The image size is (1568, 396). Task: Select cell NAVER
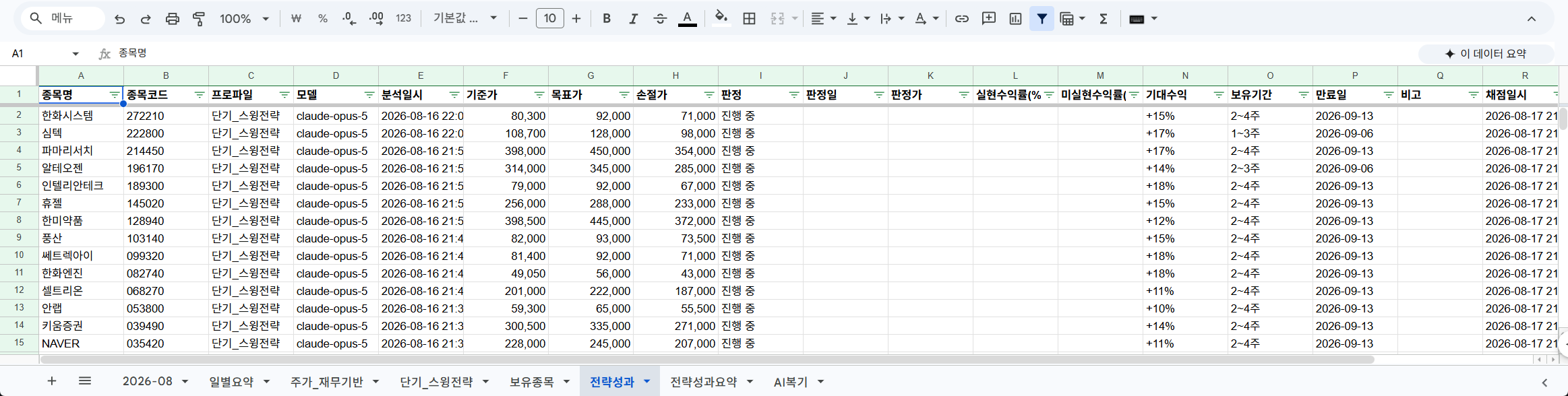(x=81, y=343)
